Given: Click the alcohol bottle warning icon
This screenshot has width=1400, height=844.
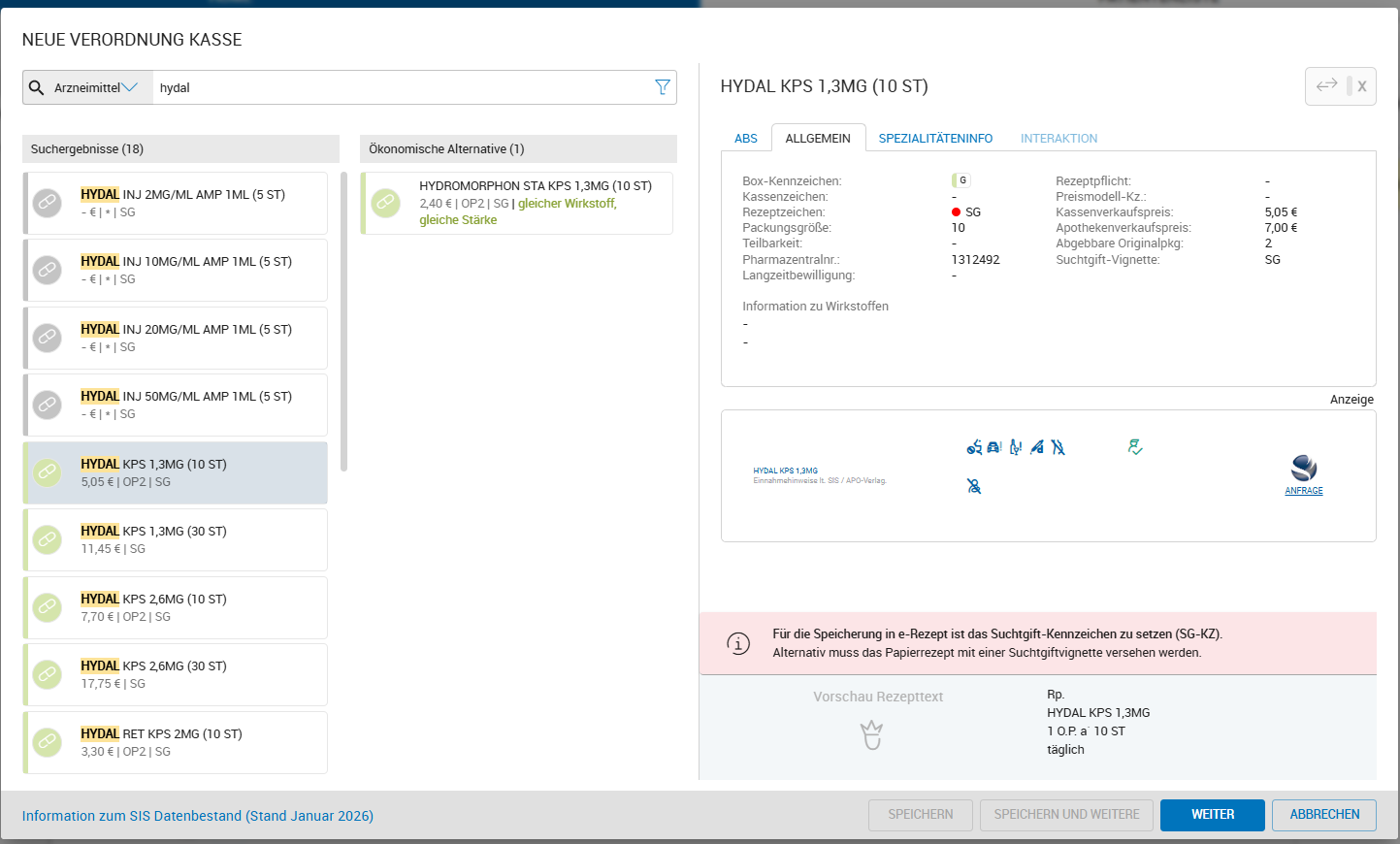Looking at the screenshot, I should pyautogui.click(x=1016, y=447).
